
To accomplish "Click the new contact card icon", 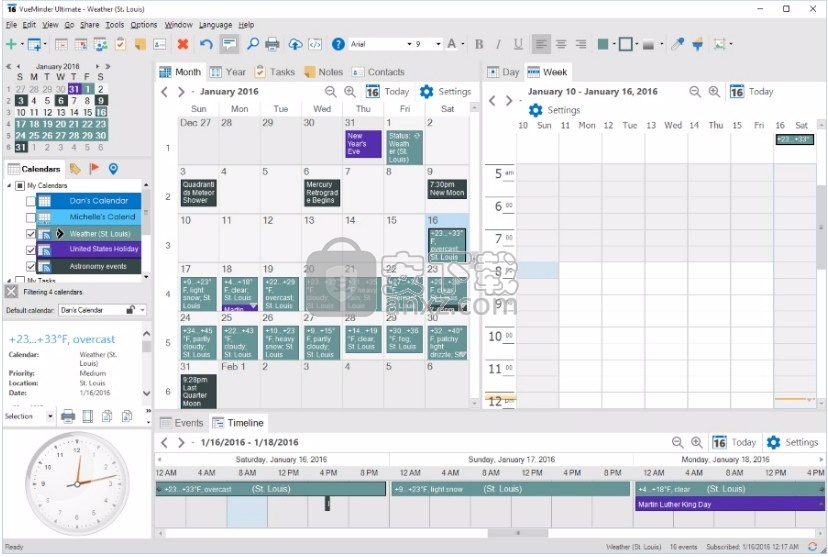I will click(159, 44).
